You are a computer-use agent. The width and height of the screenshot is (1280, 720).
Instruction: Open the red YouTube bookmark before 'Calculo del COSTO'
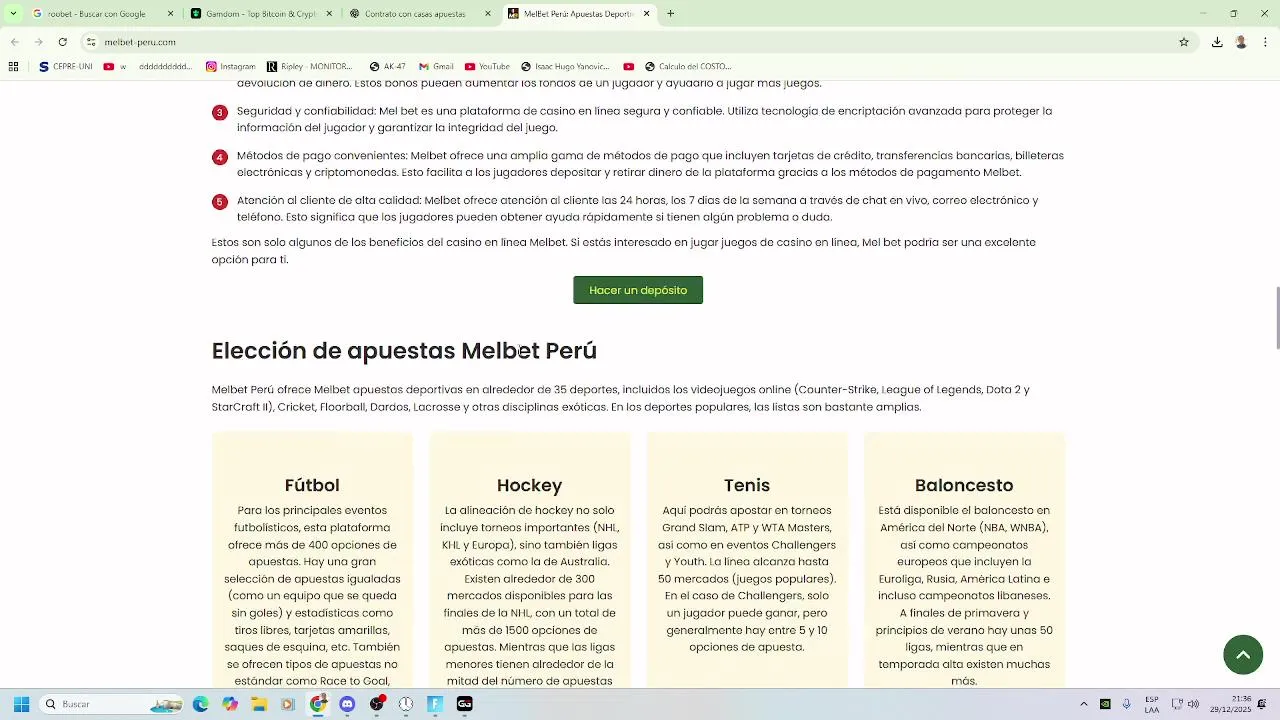click(628, 67)
